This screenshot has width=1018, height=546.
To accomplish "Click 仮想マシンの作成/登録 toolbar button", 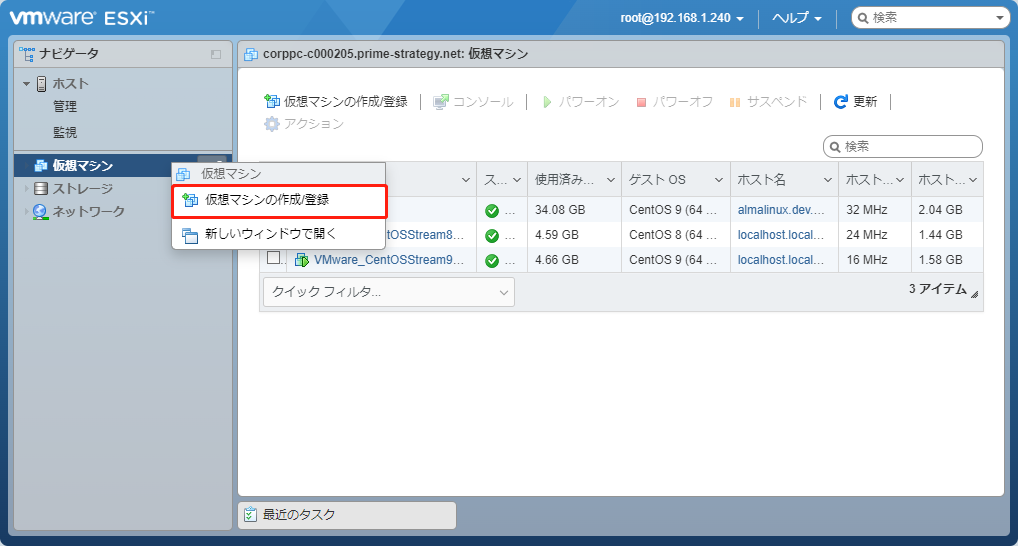I will pyautogui.click(x=336, y=102).
